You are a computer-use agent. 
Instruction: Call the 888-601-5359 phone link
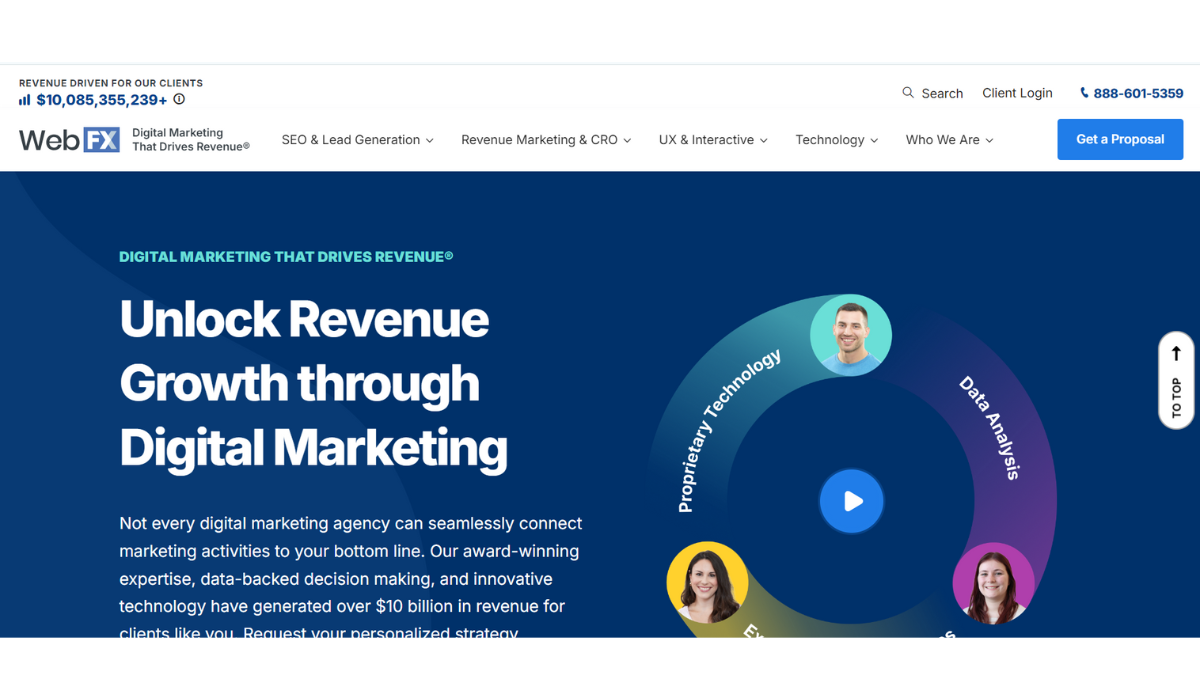pyautogui.click(x=1138, y=93)
